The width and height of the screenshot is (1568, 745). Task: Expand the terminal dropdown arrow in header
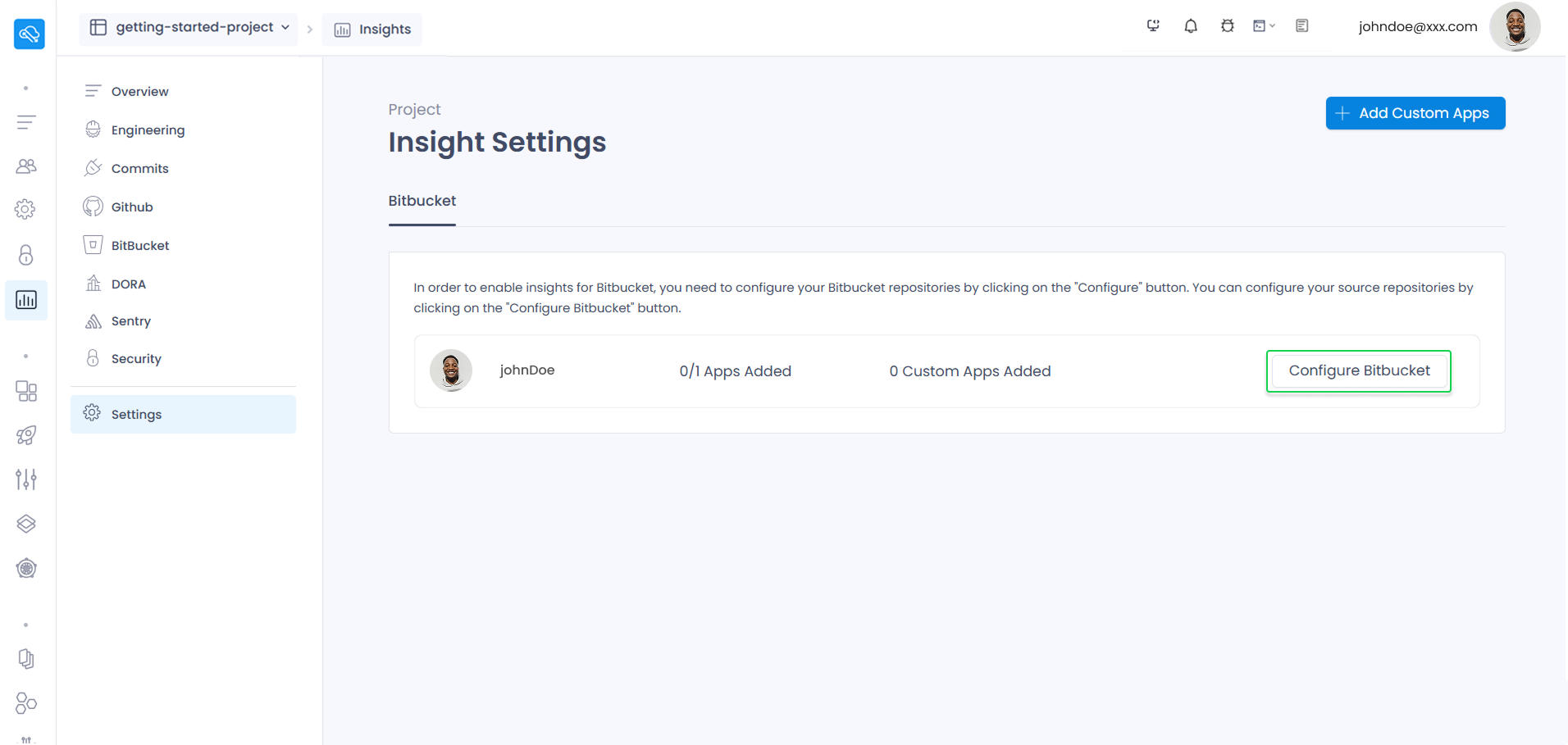point(1272,26)
